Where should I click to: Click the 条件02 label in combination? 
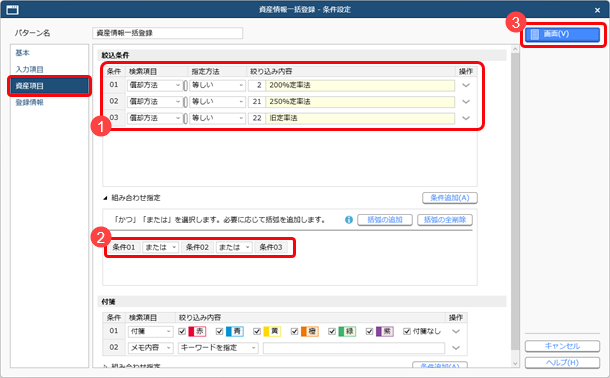point(197,247)
